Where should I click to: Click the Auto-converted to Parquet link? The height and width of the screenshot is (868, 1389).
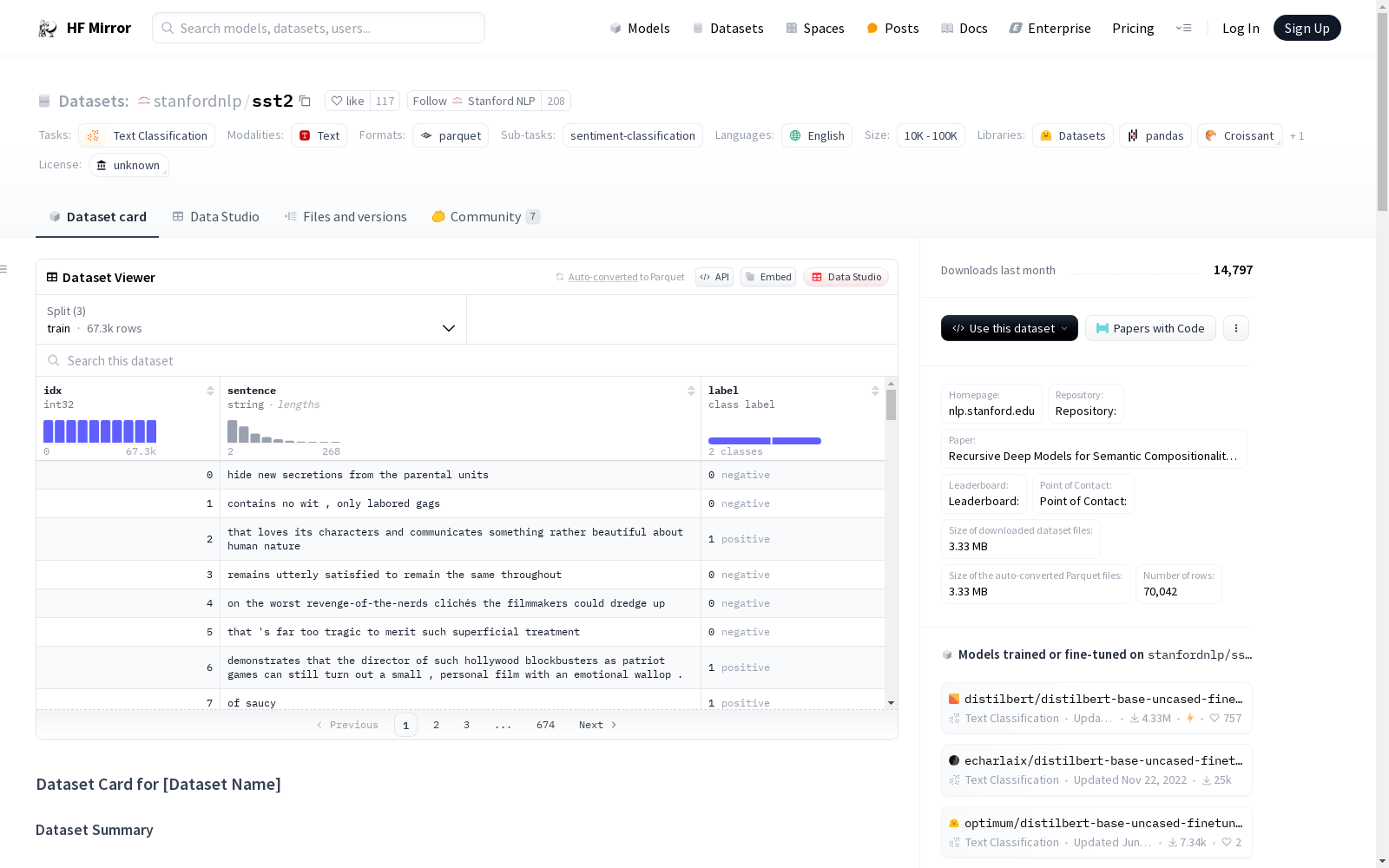point(626,277)
